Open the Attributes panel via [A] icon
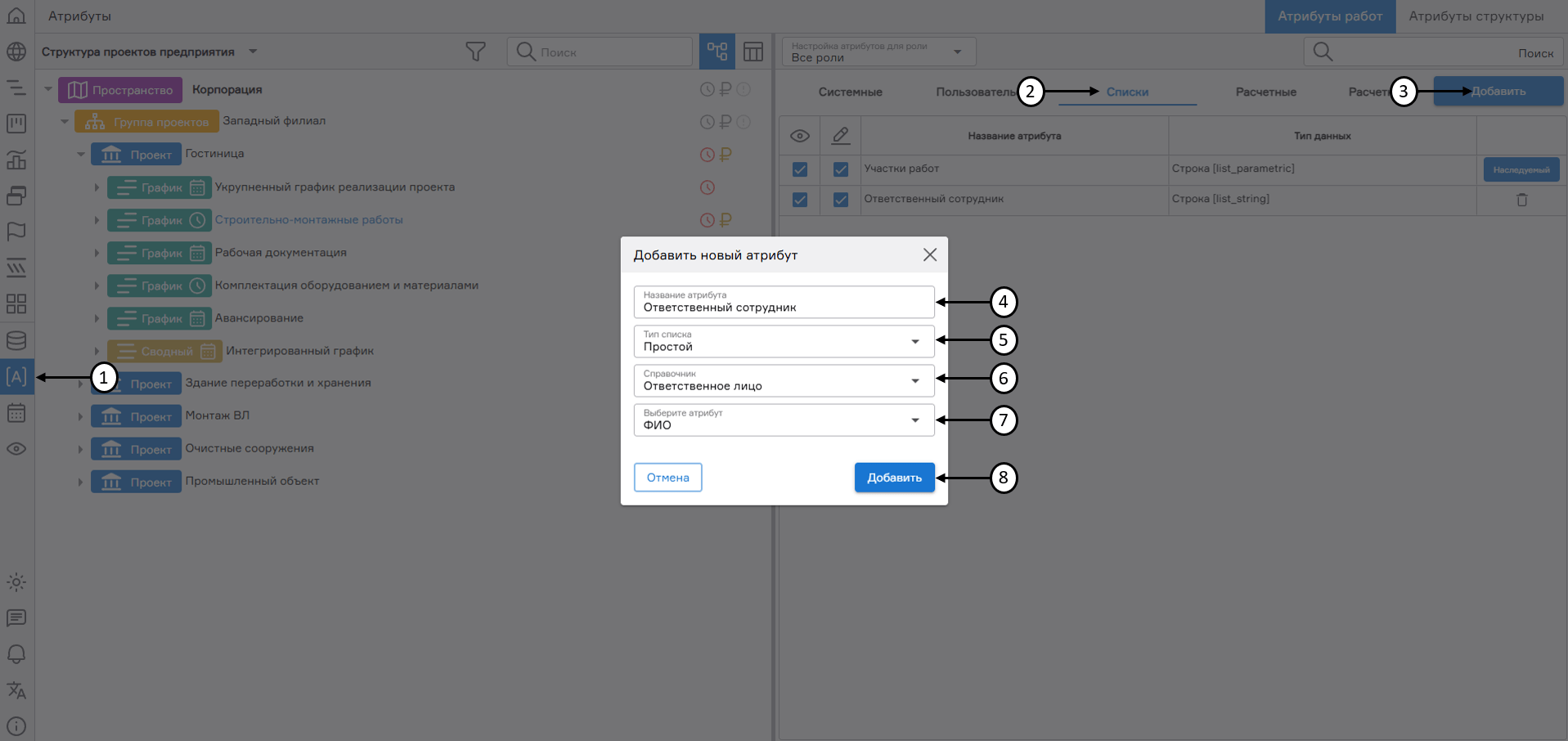1568x741 pixels. tap(16, 377)
